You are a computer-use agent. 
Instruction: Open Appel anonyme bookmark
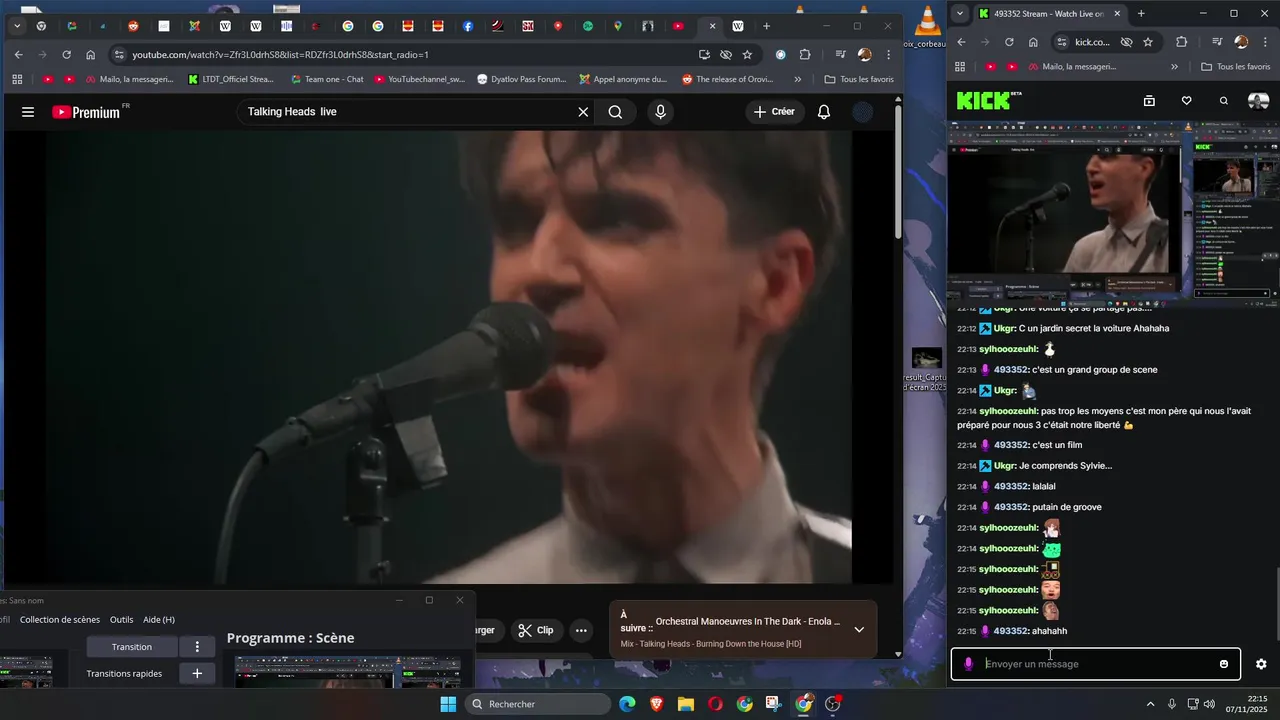point(623,79)
